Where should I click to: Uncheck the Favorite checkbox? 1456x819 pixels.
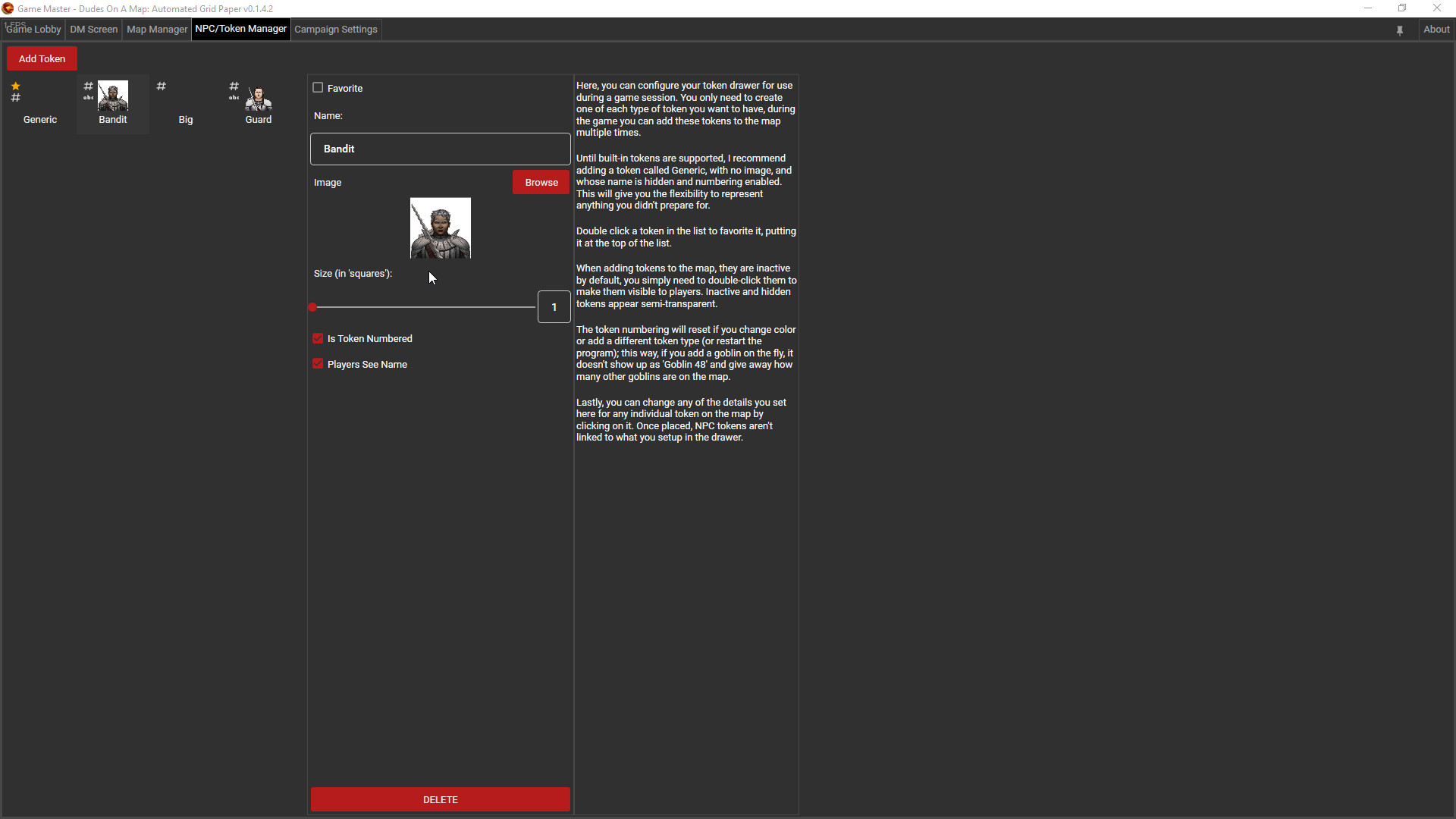318,87
